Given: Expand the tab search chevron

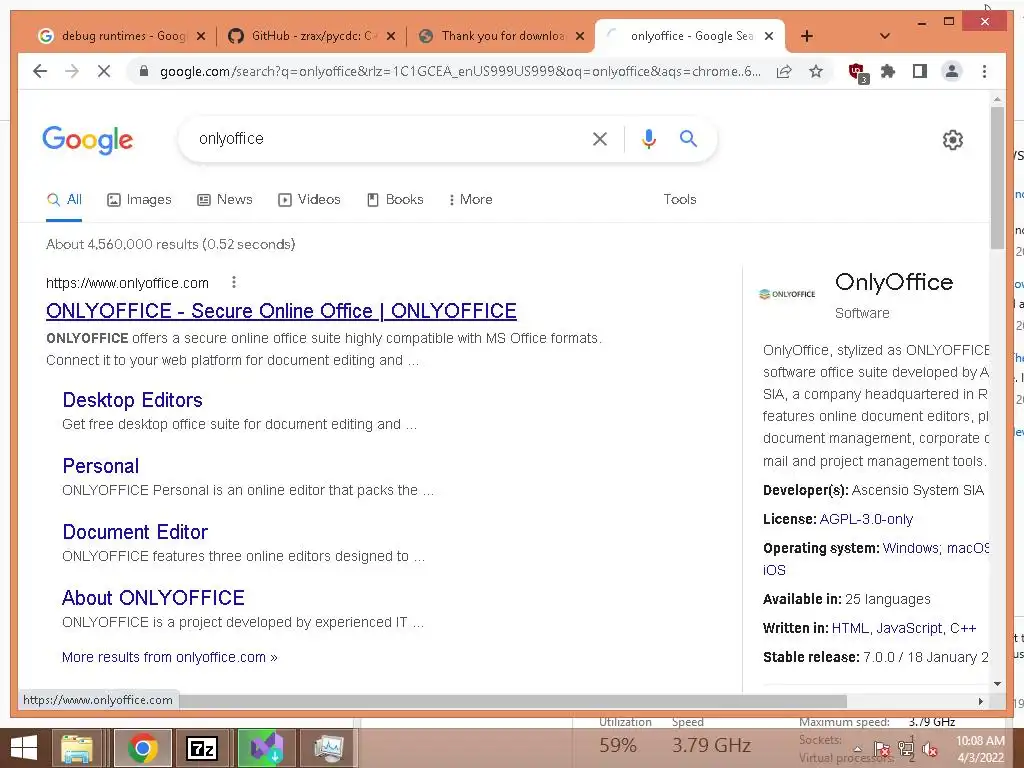Looking at the screenshot, I should 885,36.
